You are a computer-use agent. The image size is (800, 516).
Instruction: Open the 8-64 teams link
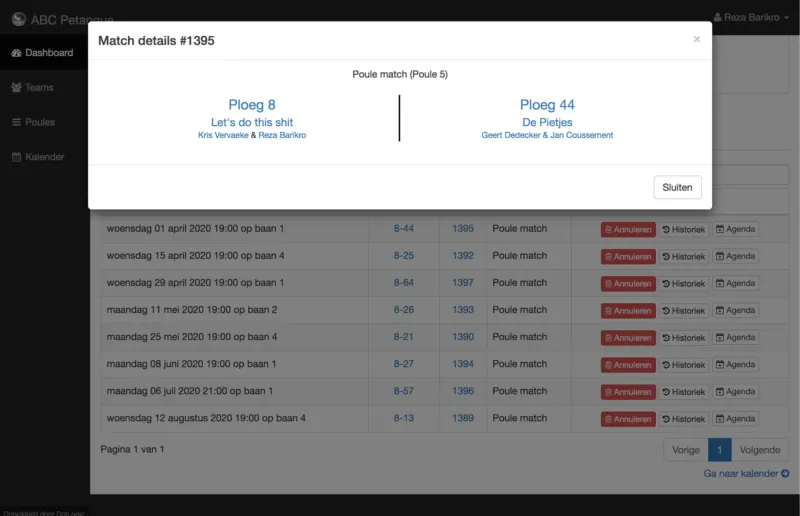coord(404,283)
